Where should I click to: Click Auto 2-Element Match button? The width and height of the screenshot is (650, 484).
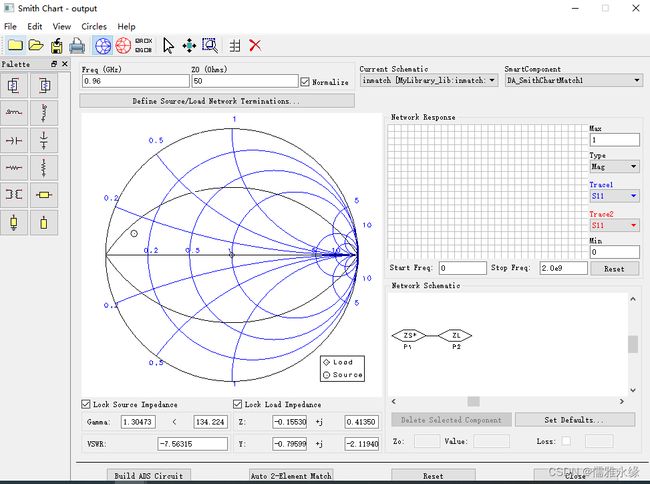[x=291, y=476]
